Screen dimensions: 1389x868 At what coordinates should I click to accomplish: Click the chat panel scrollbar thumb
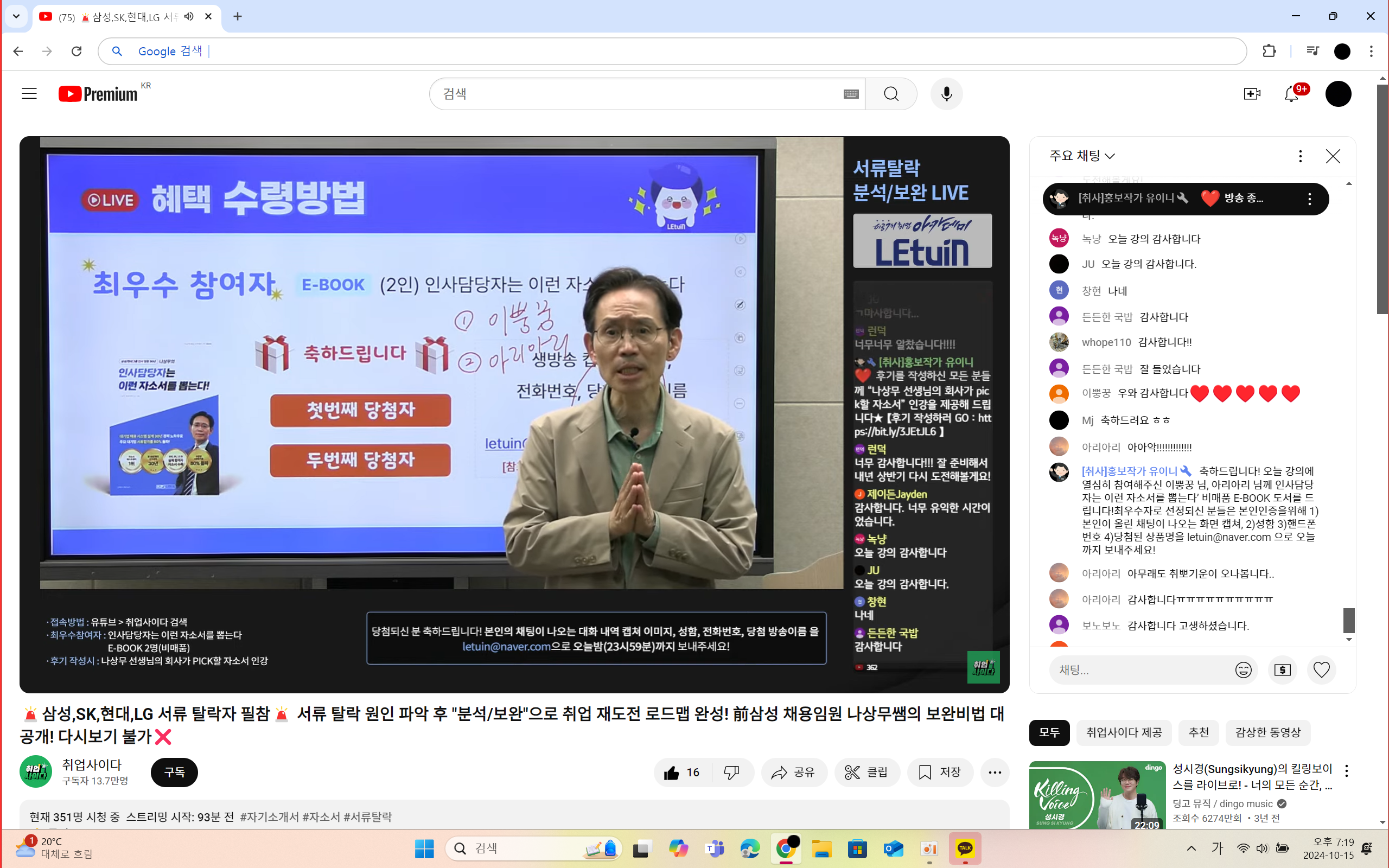pos(1349,620)
